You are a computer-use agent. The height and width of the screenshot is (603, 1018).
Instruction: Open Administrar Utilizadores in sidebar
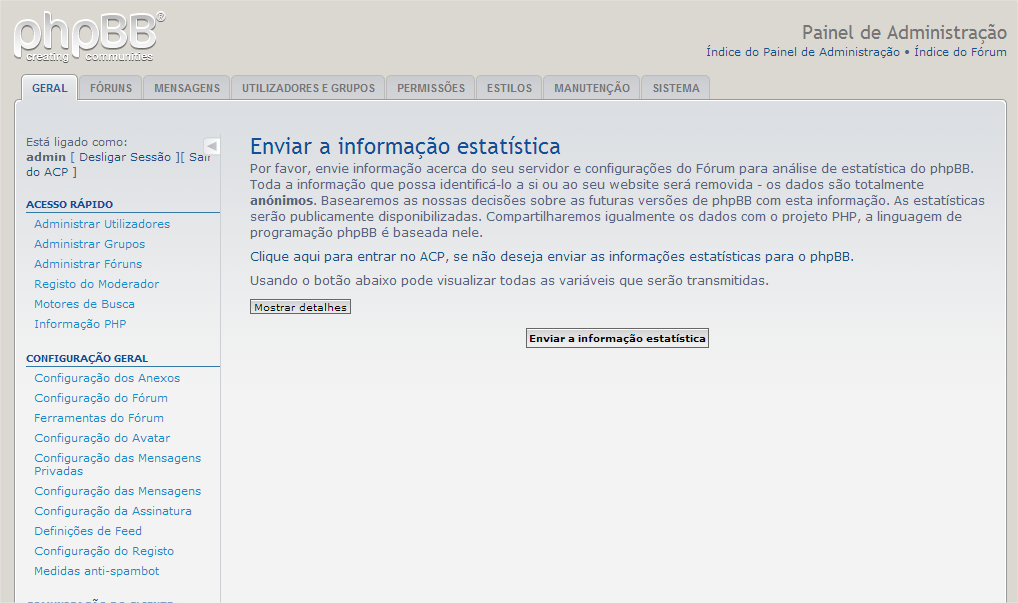[102, 224]
